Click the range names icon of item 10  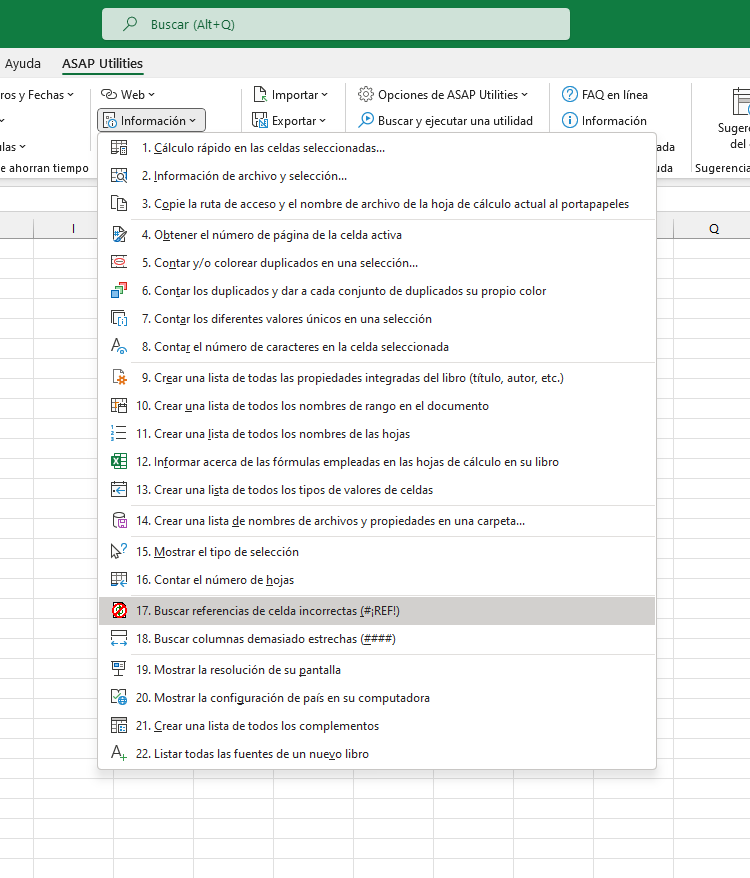click(119, 406)
